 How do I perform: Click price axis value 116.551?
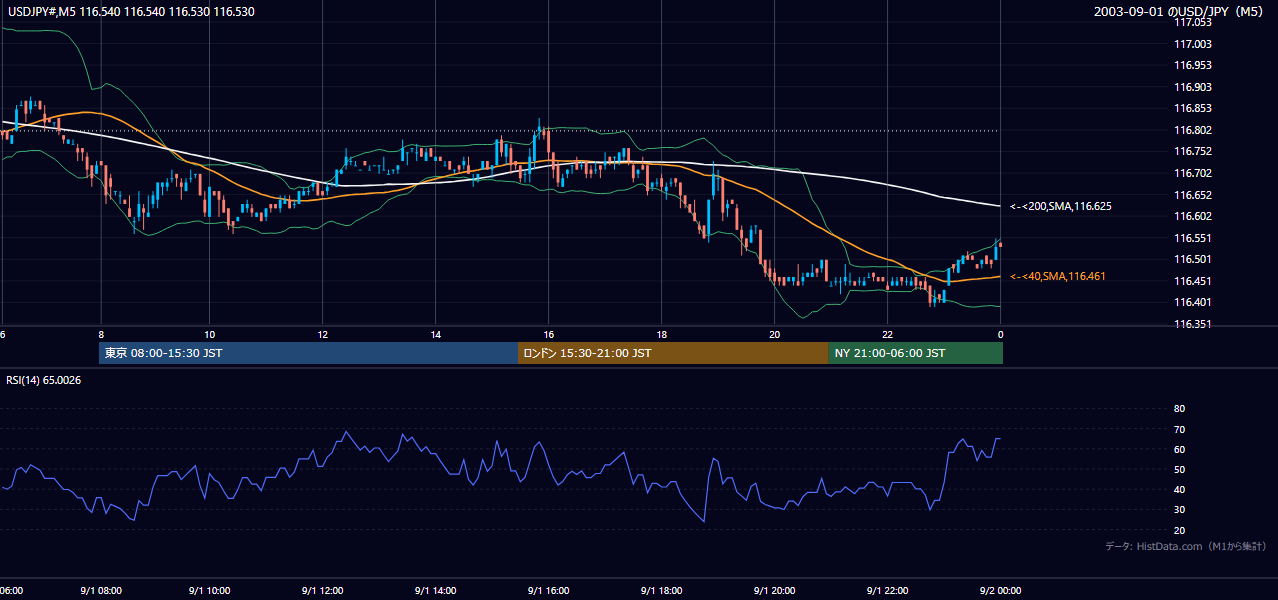[1192, 238]
